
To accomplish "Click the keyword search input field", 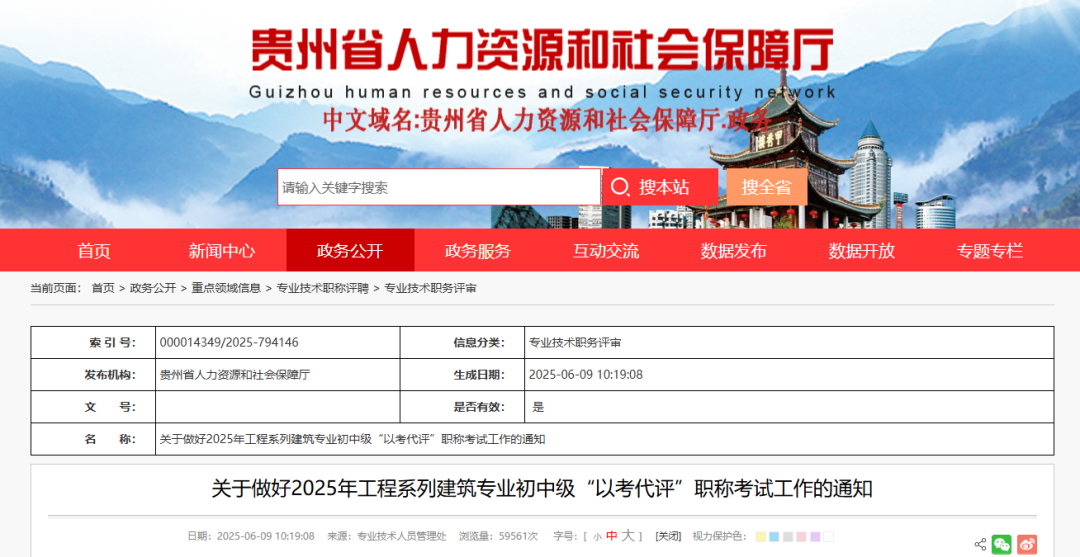I will pos(438,187).
